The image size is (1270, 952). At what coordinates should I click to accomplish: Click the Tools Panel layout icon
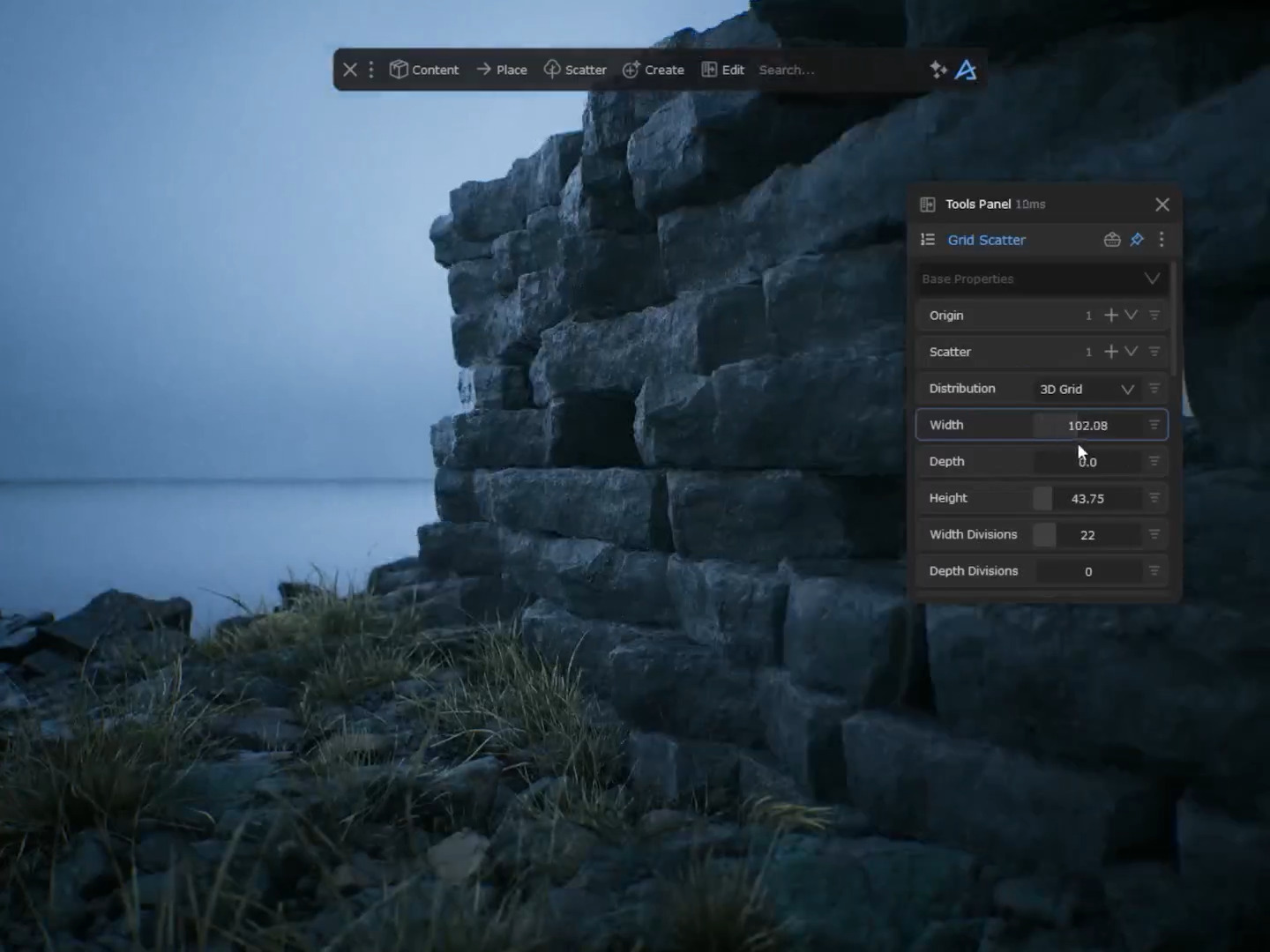(928, 205)
